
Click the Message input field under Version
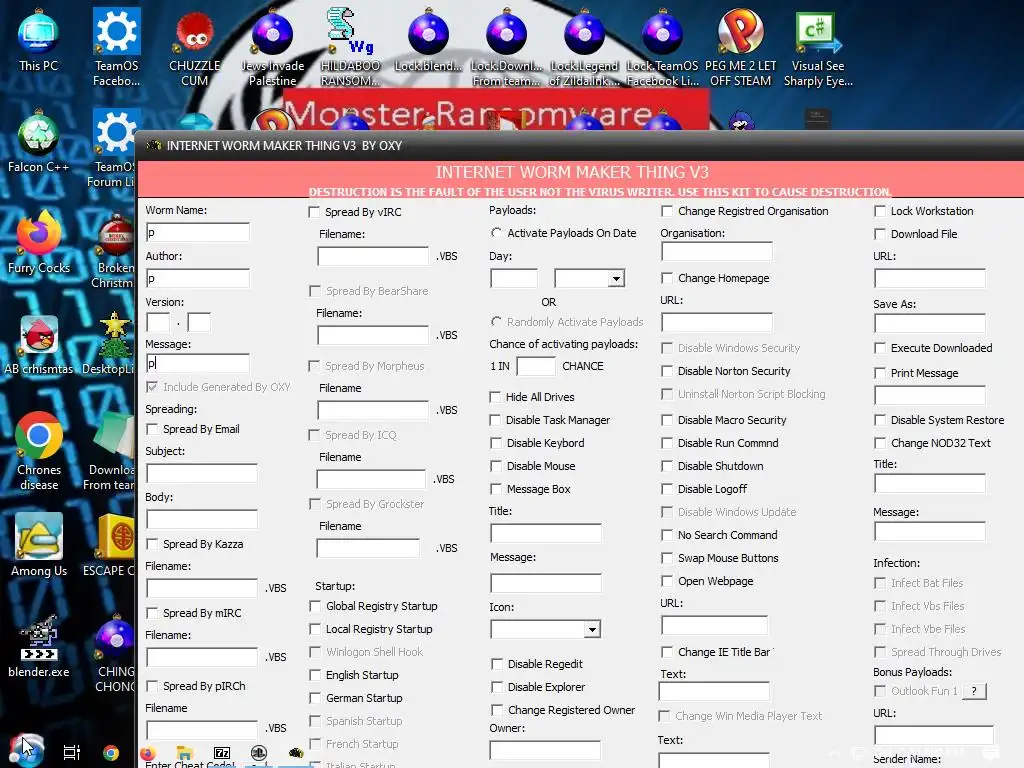pyautogui.click(x=198, y=364)
